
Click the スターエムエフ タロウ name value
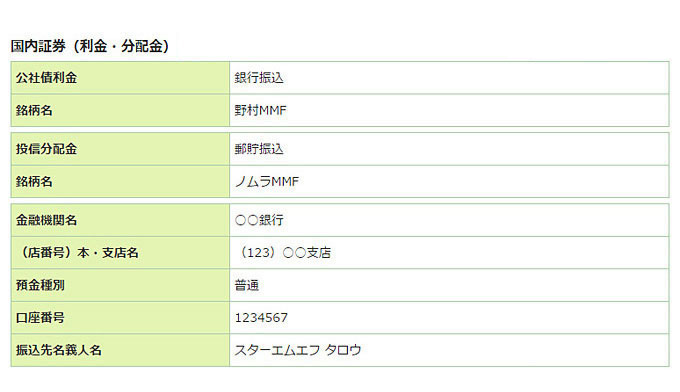pos(298,350)
